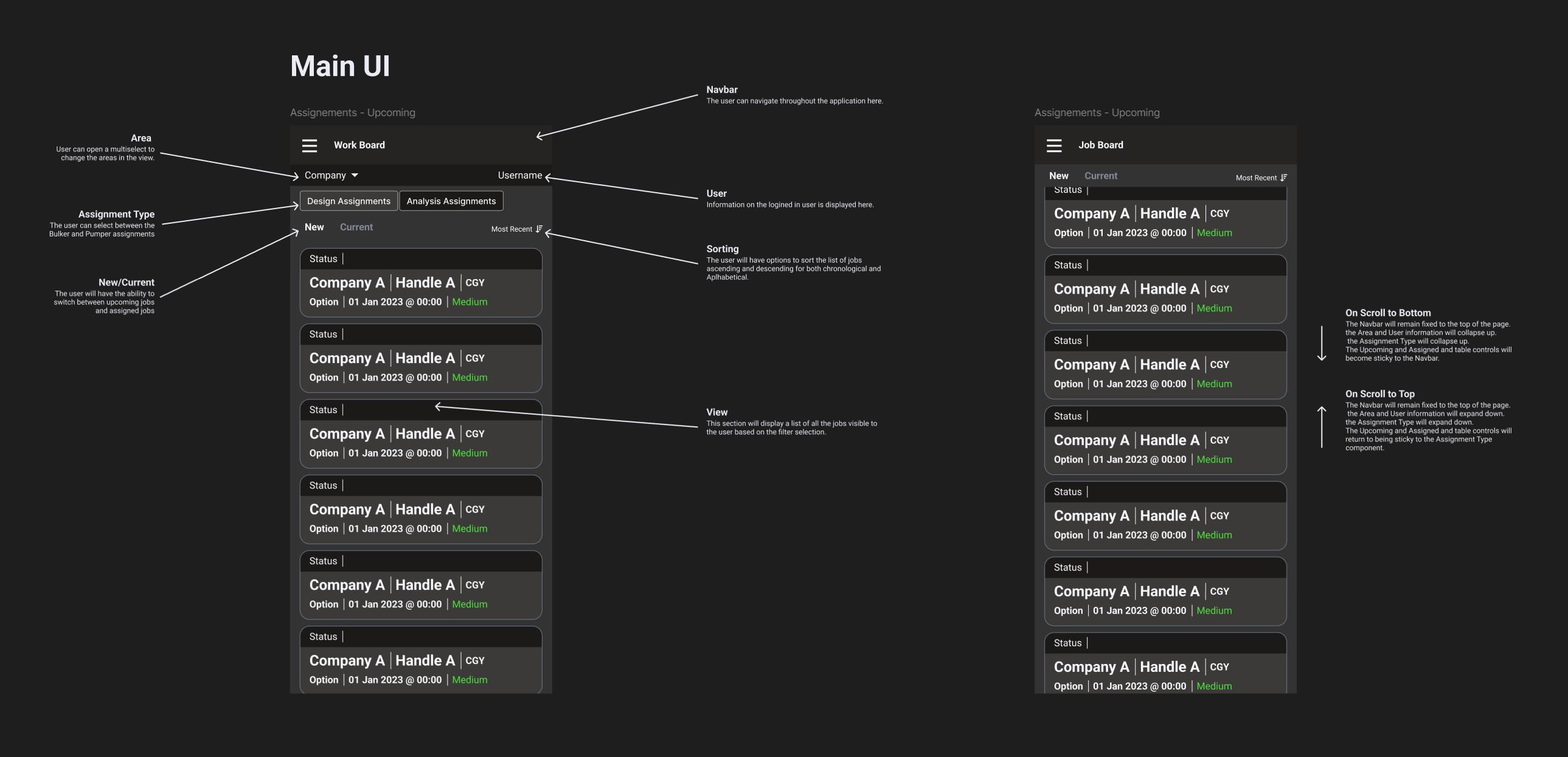Open the Work Board hamburger menu
The image size is (1568, 757).
pos(309,145)
